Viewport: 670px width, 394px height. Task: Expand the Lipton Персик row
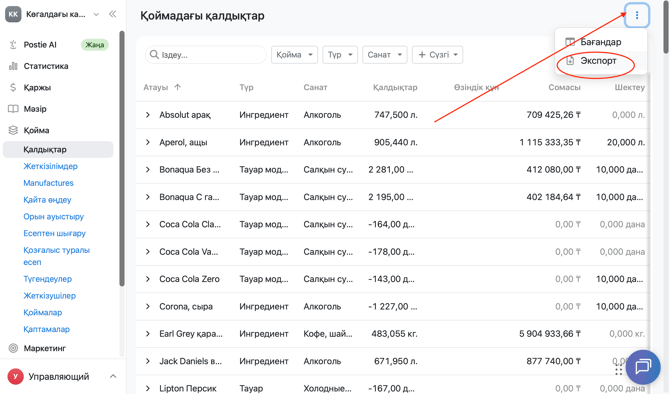click(147, 388)
